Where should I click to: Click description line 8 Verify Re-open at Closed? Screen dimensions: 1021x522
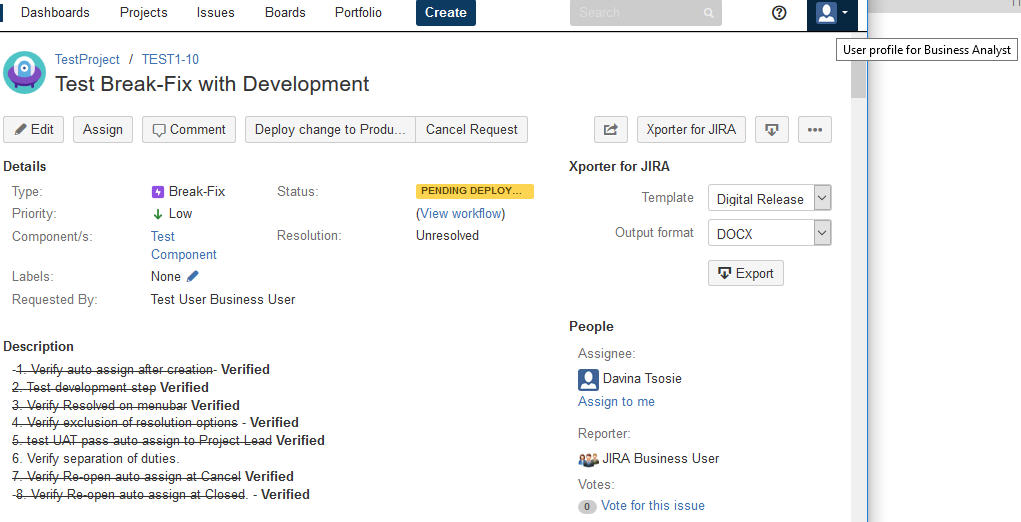pyautogui.click(x=161, y=495)
